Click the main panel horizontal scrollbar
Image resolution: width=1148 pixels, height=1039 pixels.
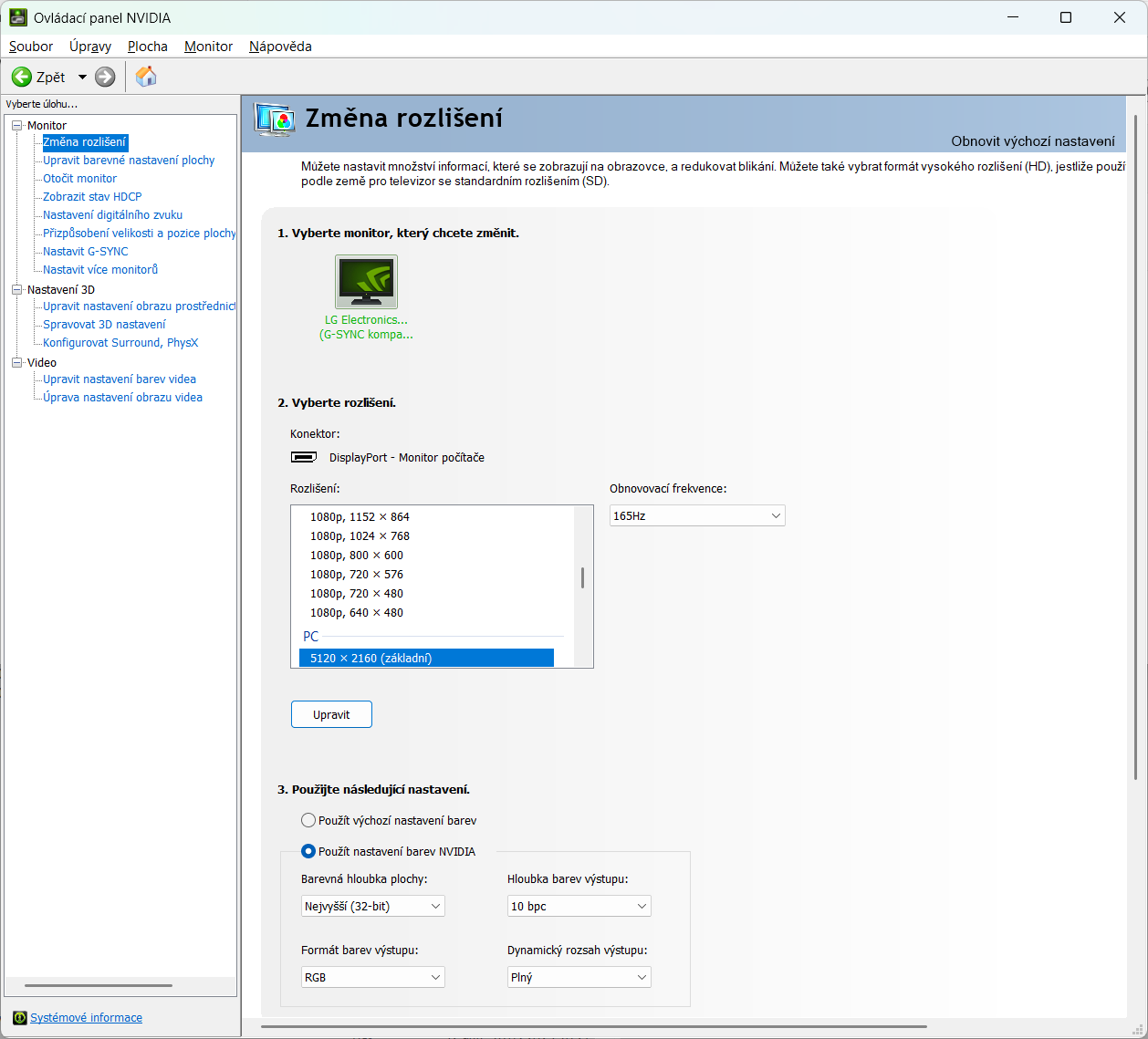tap(594, 1026)
